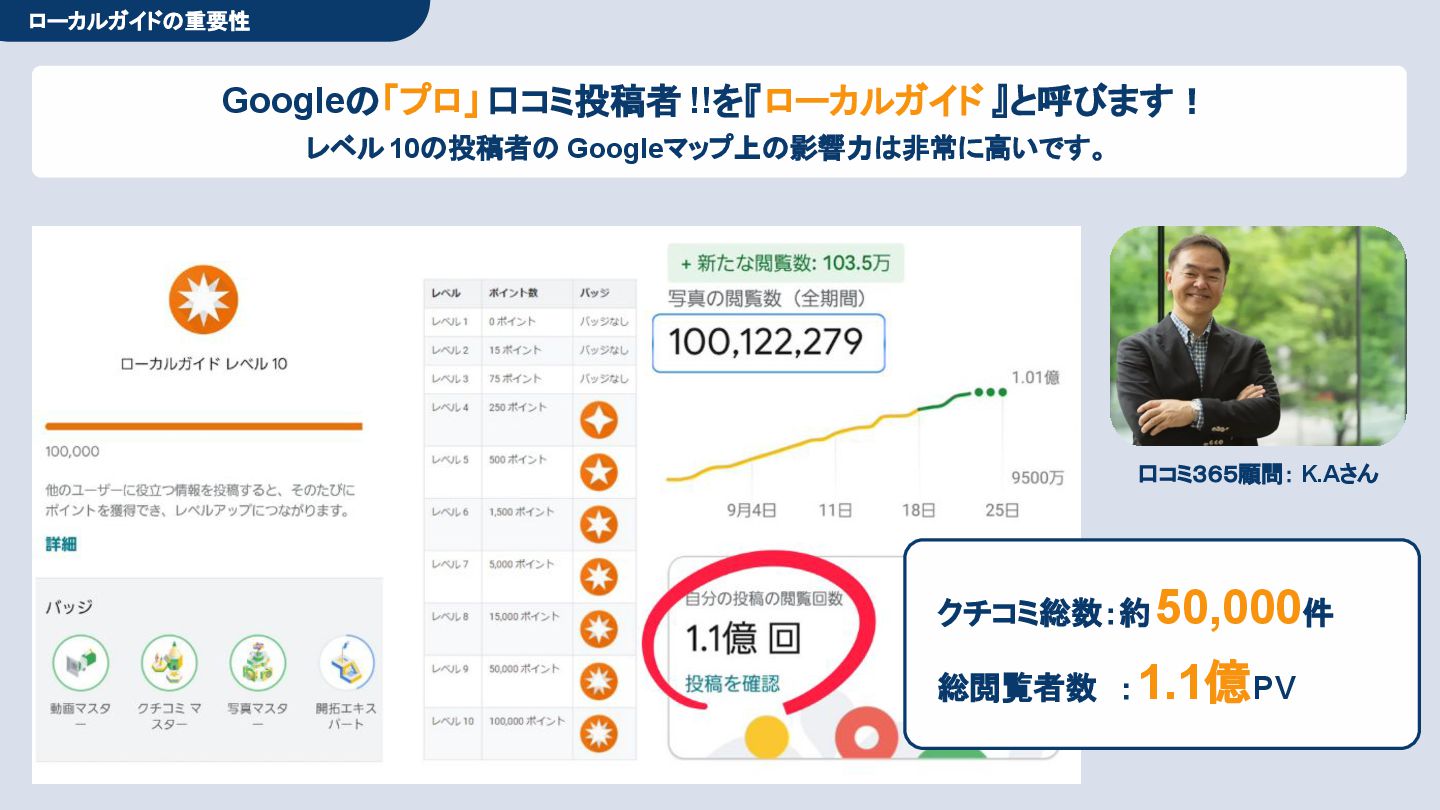Image resolution: width=1440 pixels, height=810 pixels.
Task: Click the 11日 date label on the graph
Action: 835,510
